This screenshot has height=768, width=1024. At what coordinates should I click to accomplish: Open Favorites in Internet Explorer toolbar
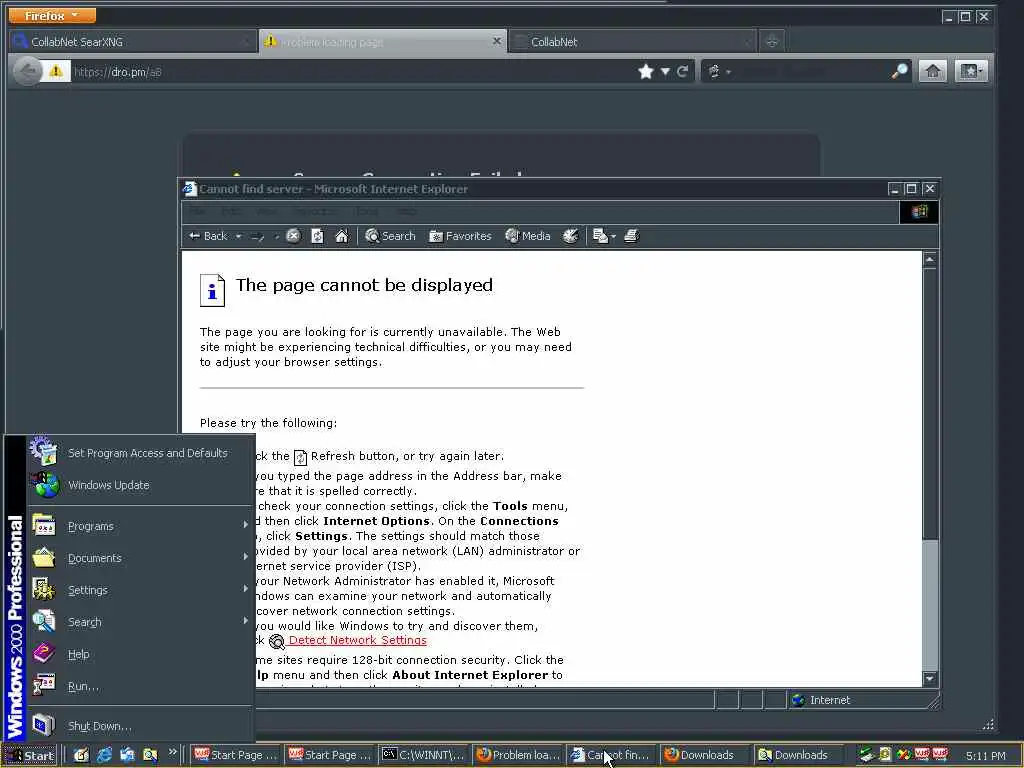tap(460, 236)
